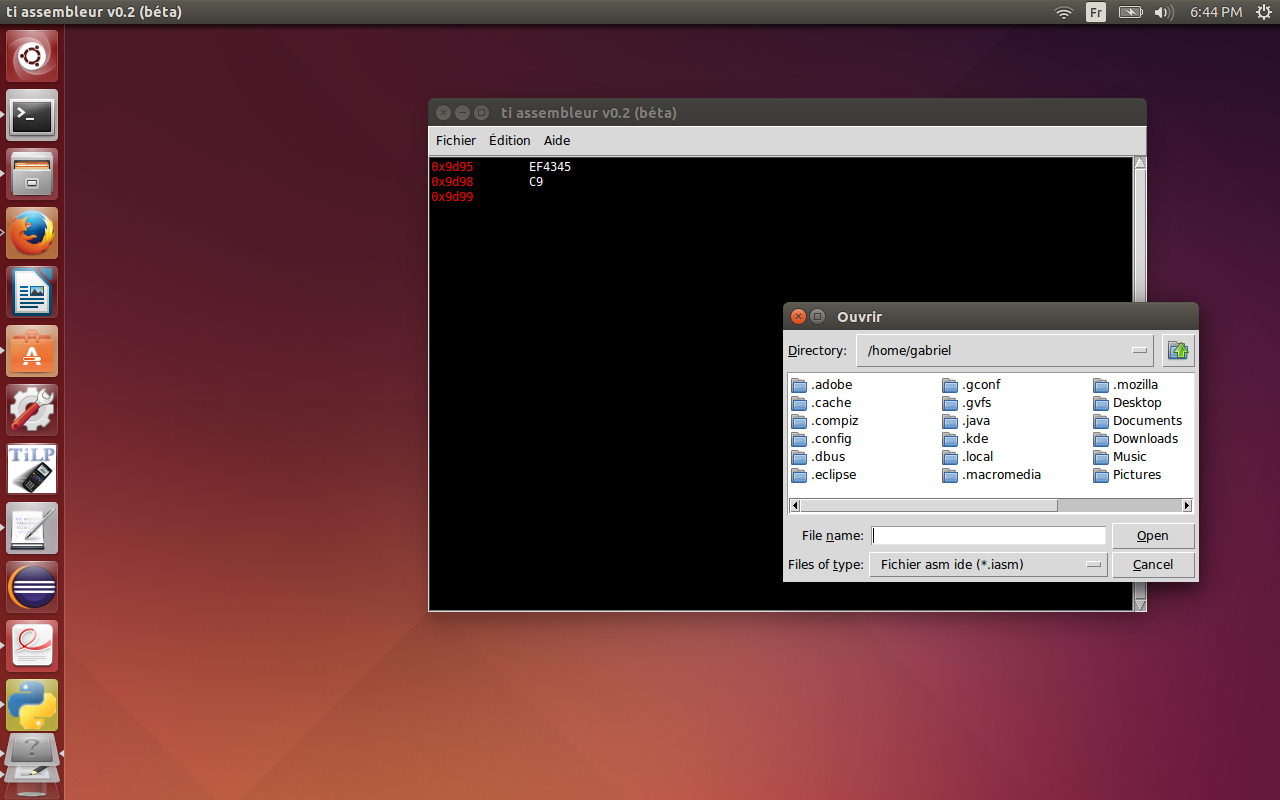Image resolution: width=1280 pixels, height=800 pixels.
Task: Open the Ubuntu Software Center icon
Action: pos(32,351)
